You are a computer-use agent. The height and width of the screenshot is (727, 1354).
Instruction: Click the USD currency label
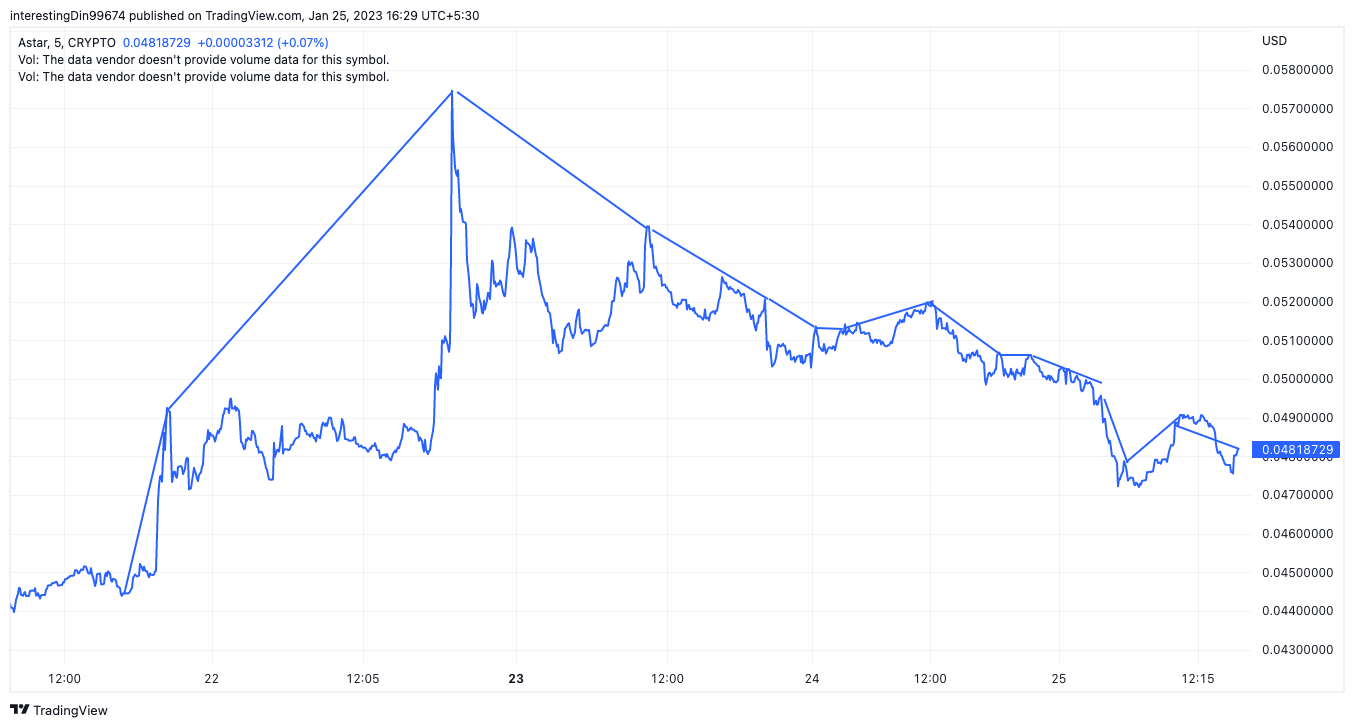[1274, 41]
